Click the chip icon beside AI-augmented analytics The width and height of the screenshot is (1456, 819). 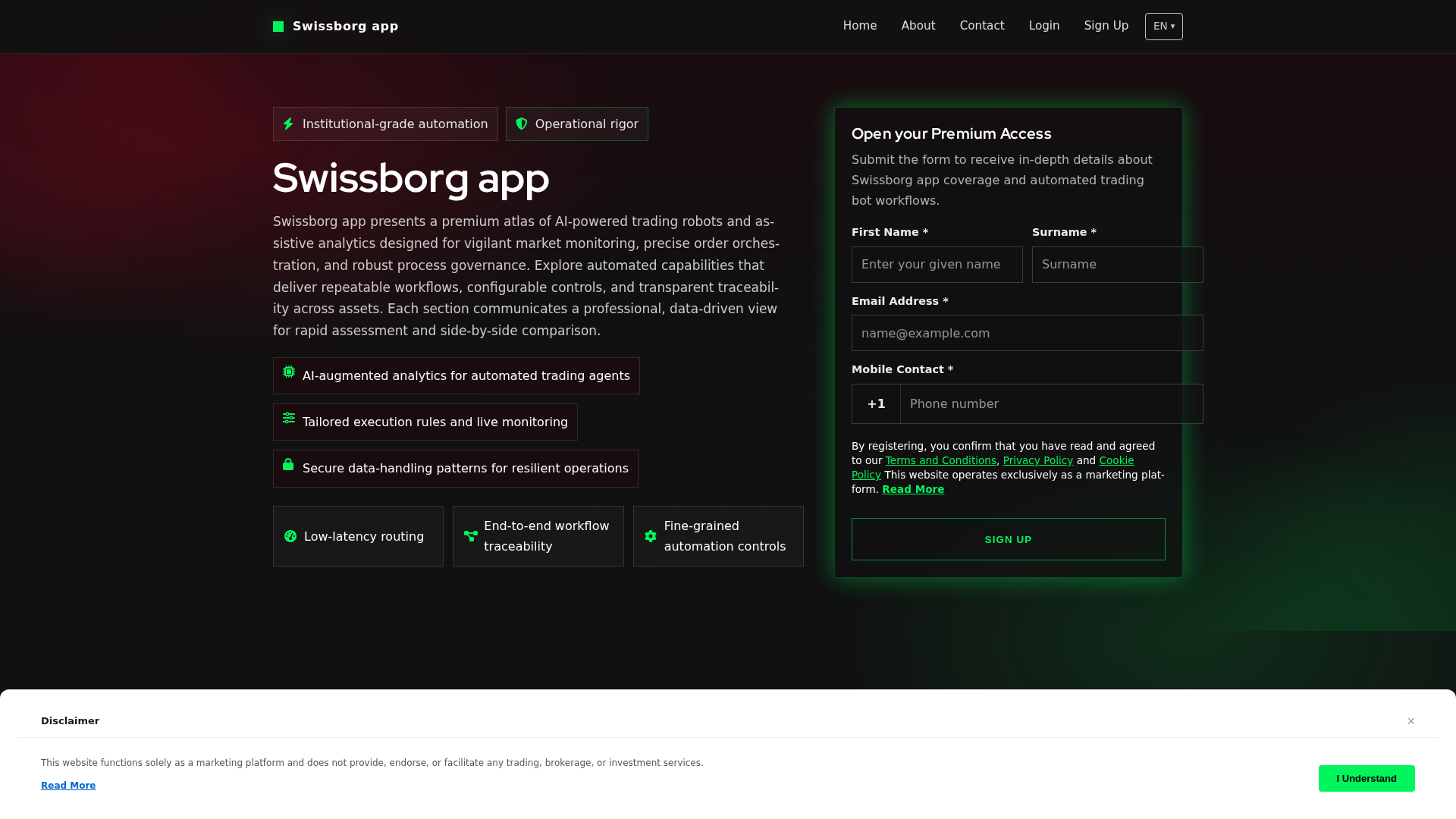click(x=289, y=372)
